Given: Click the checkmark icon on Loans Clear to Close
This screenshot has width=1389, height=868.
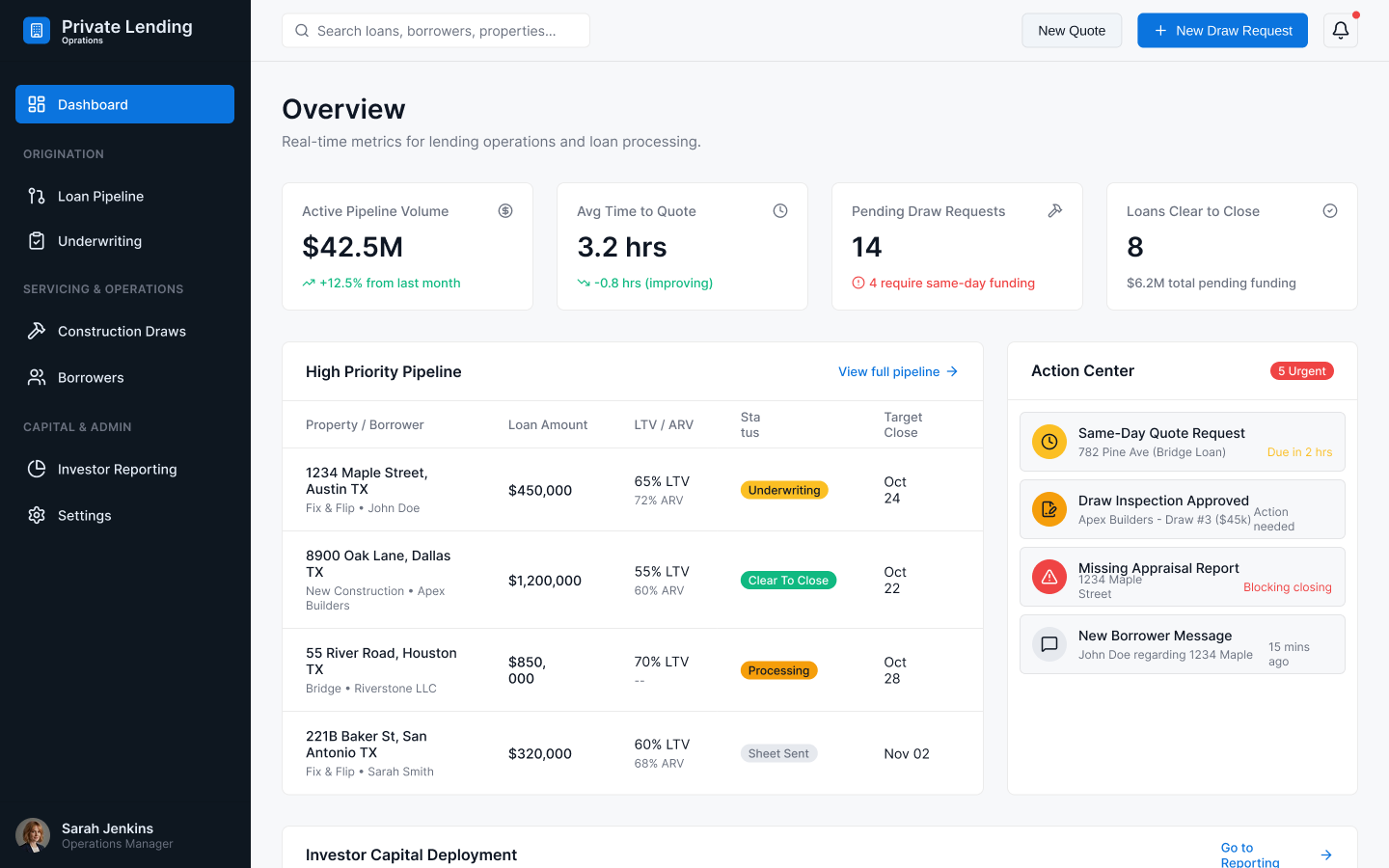Looking at the screenshot, I should pos(1329,211).
